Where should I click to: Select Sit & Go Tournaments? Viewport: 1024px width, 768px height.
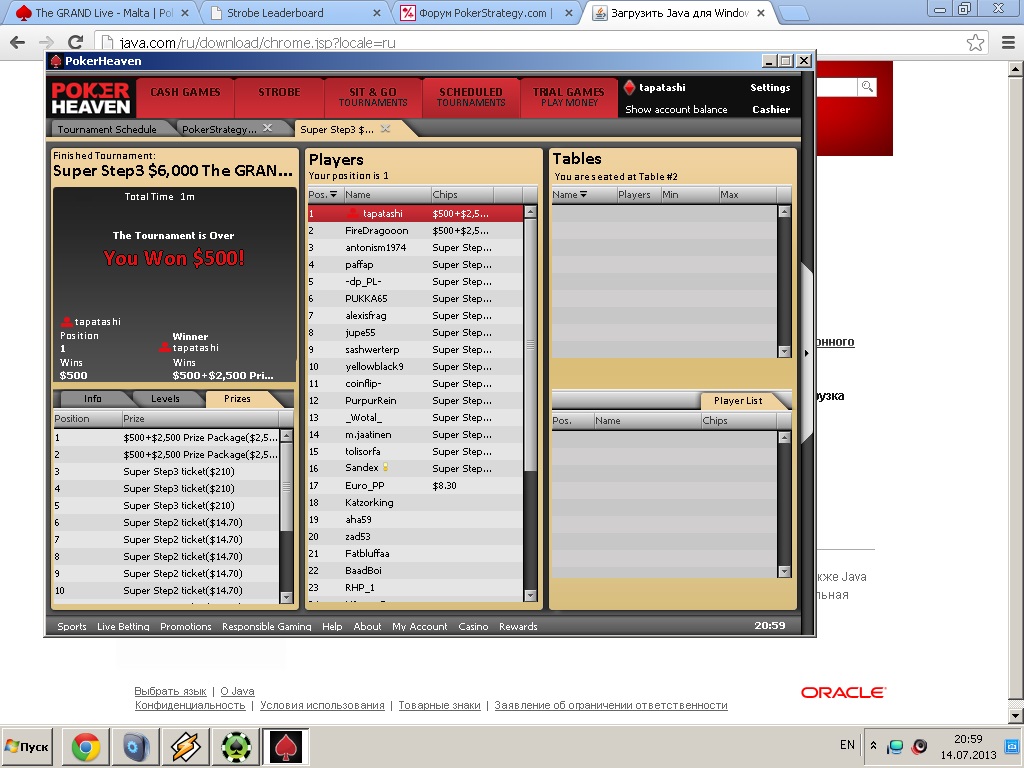pyautogui.click(x=372, y=97)
